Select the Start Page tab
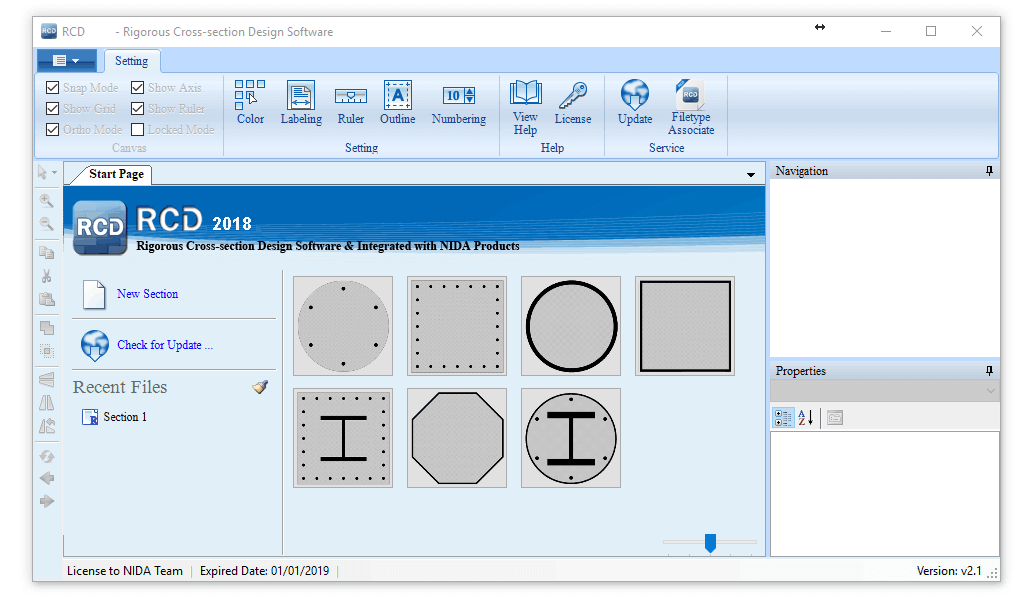The height and width of the screenshot is (613, 1025). coord(116,174)
